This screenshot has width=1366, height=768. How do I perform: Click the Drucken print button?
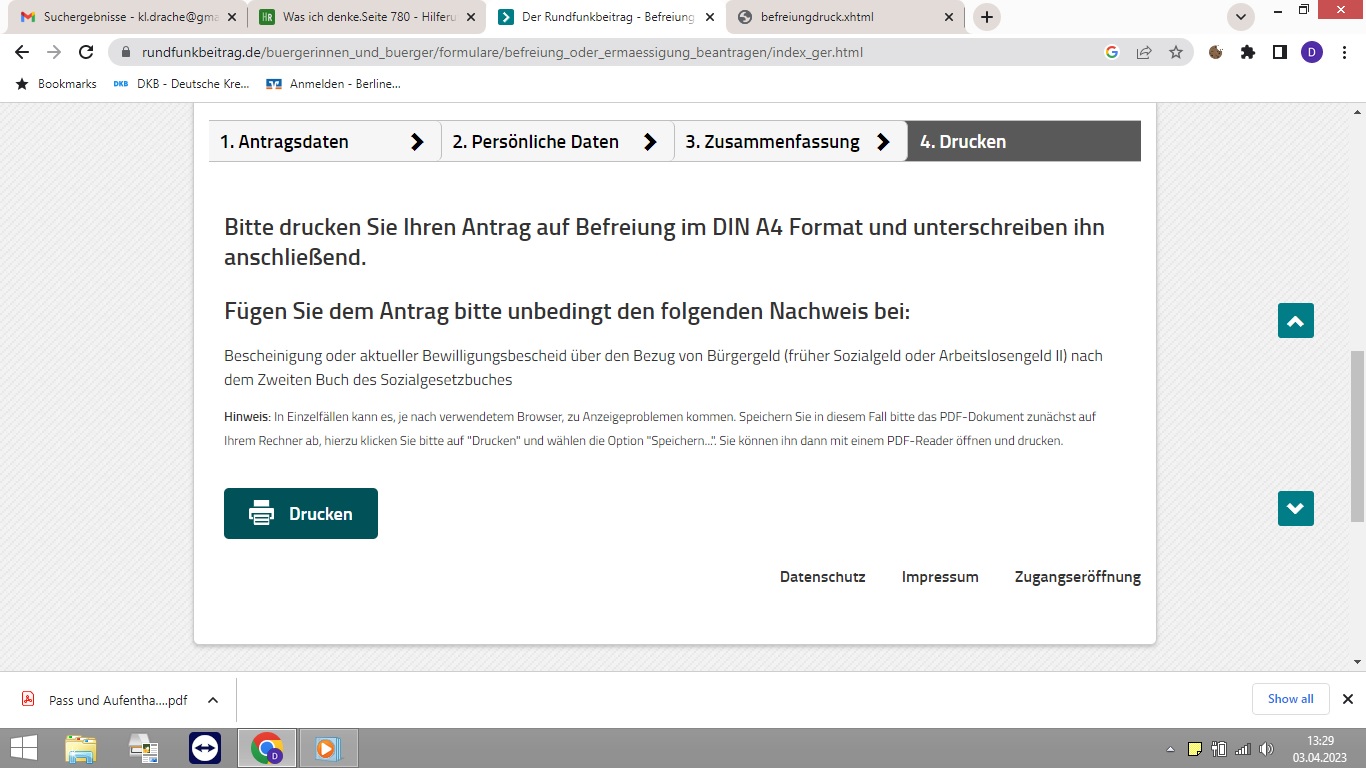301,513
